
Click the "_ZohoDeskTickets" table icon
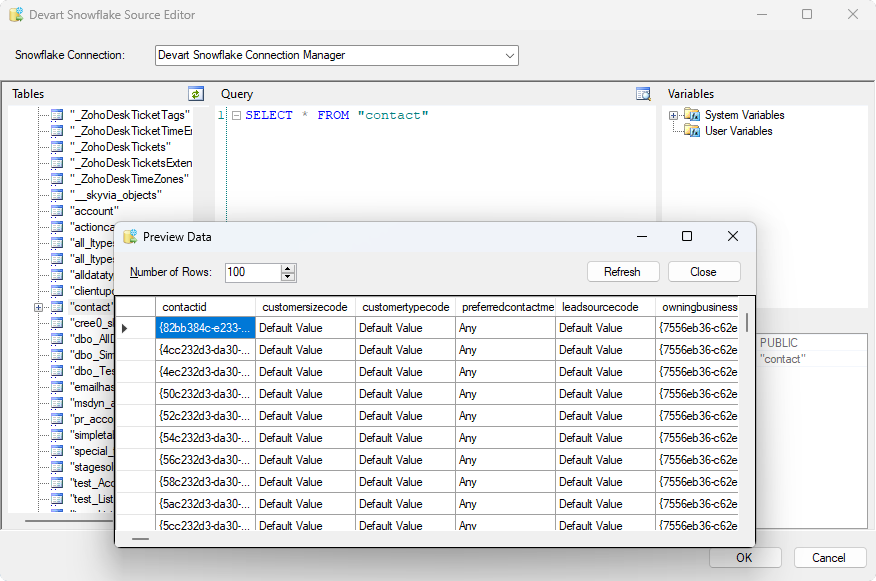coord(57,147)
